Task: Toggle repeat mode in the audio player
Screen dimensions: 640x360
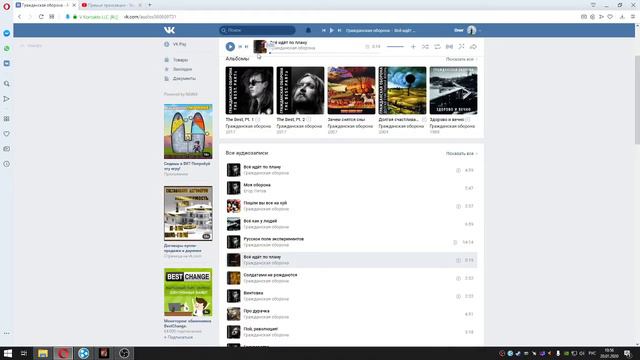Action: coord(437,47)
